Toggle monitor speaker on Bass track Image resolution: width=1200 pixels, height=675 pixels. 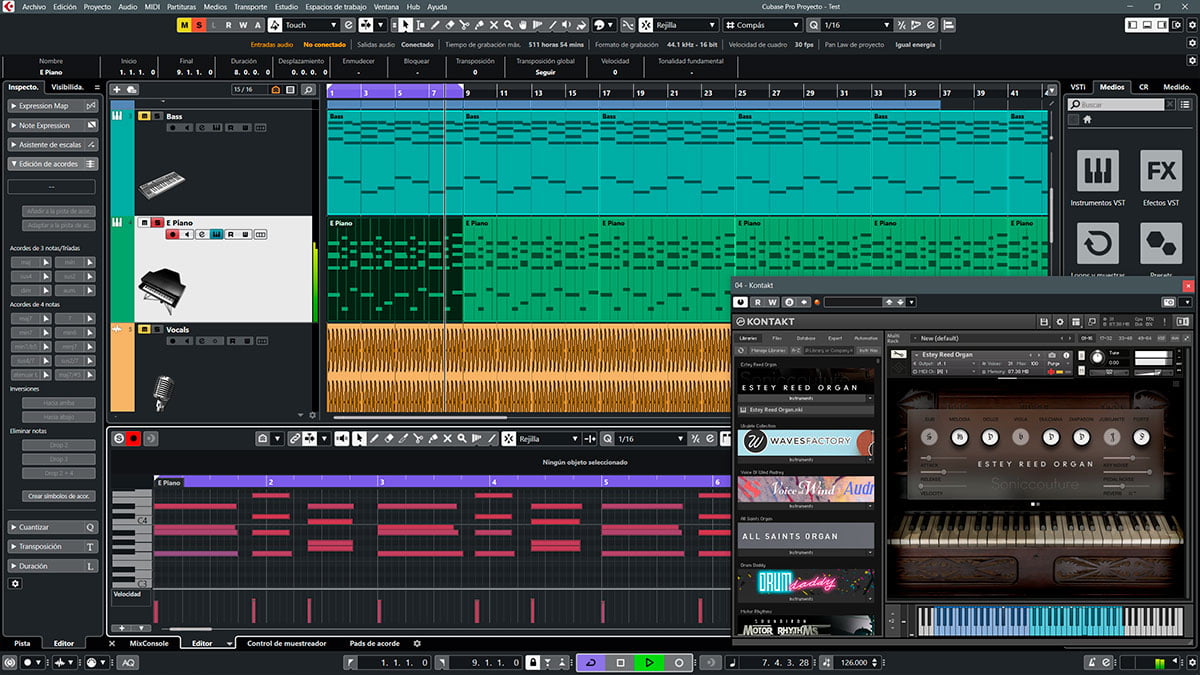(x=185, y=127)
